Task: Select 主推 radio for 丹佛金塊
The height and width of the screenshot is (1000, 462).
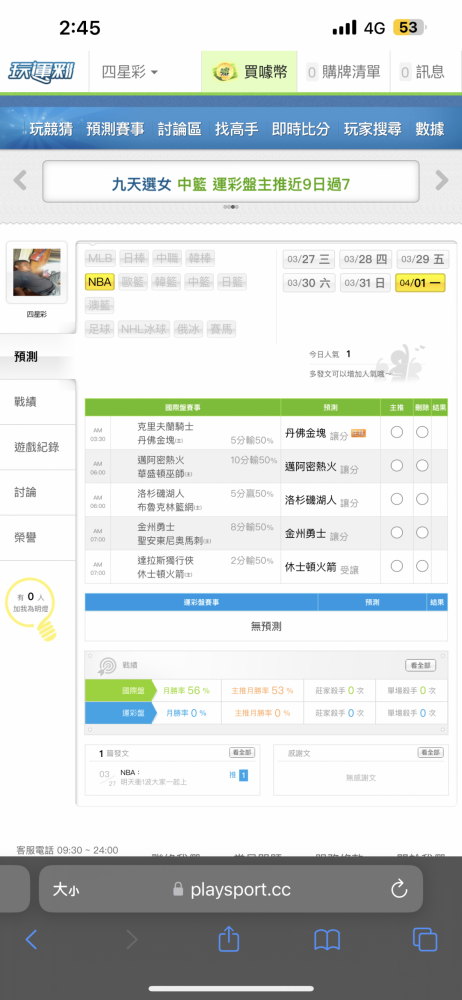Action: [x=397, y=432]
